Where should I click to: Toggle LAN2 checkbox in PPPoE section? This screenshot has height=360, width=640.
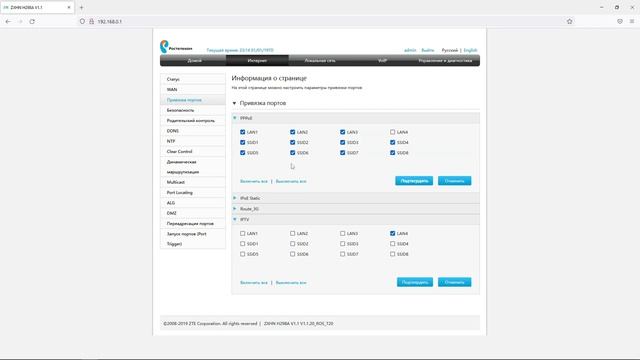tap(292, 132)
